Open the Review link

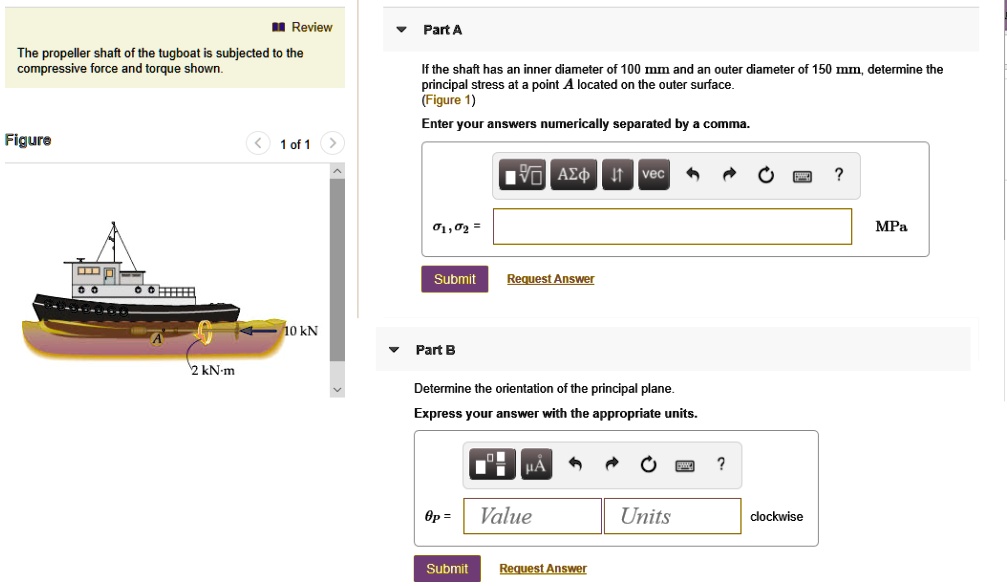pos(303,27)
